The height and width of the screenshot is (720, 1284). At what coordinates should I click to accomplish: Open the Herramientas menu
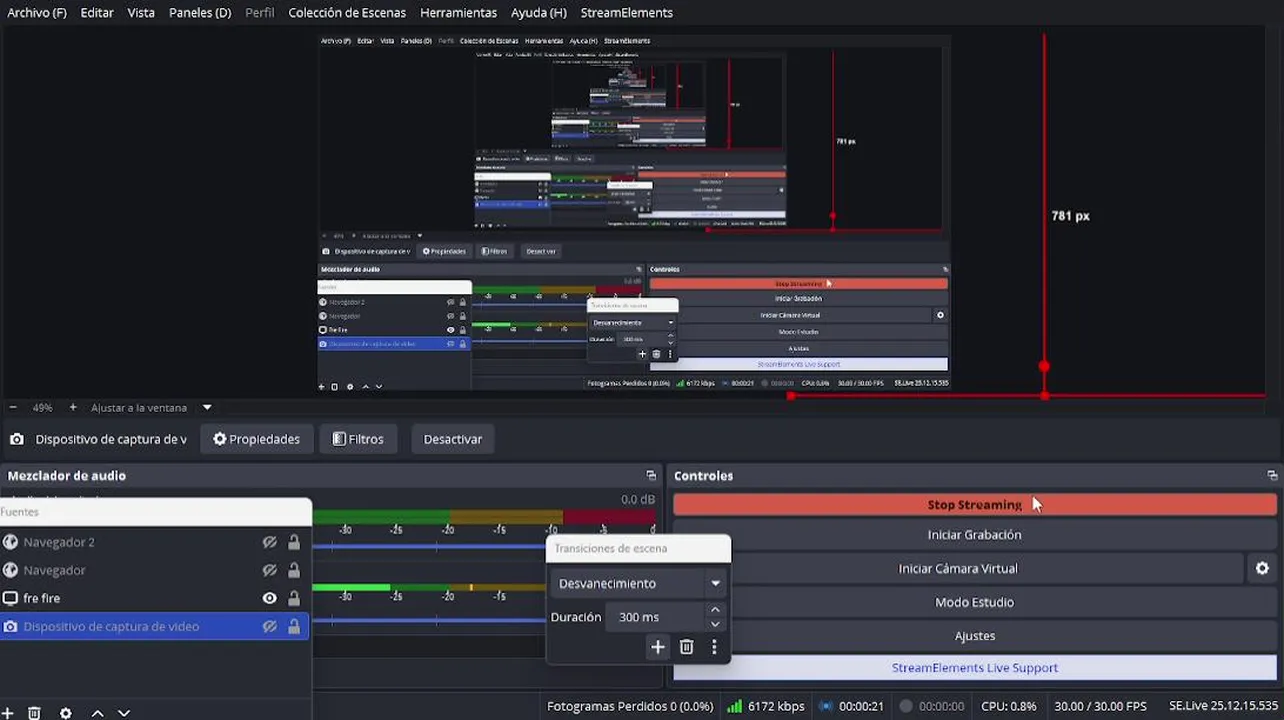pyautogui.click(x=458, y=13)
